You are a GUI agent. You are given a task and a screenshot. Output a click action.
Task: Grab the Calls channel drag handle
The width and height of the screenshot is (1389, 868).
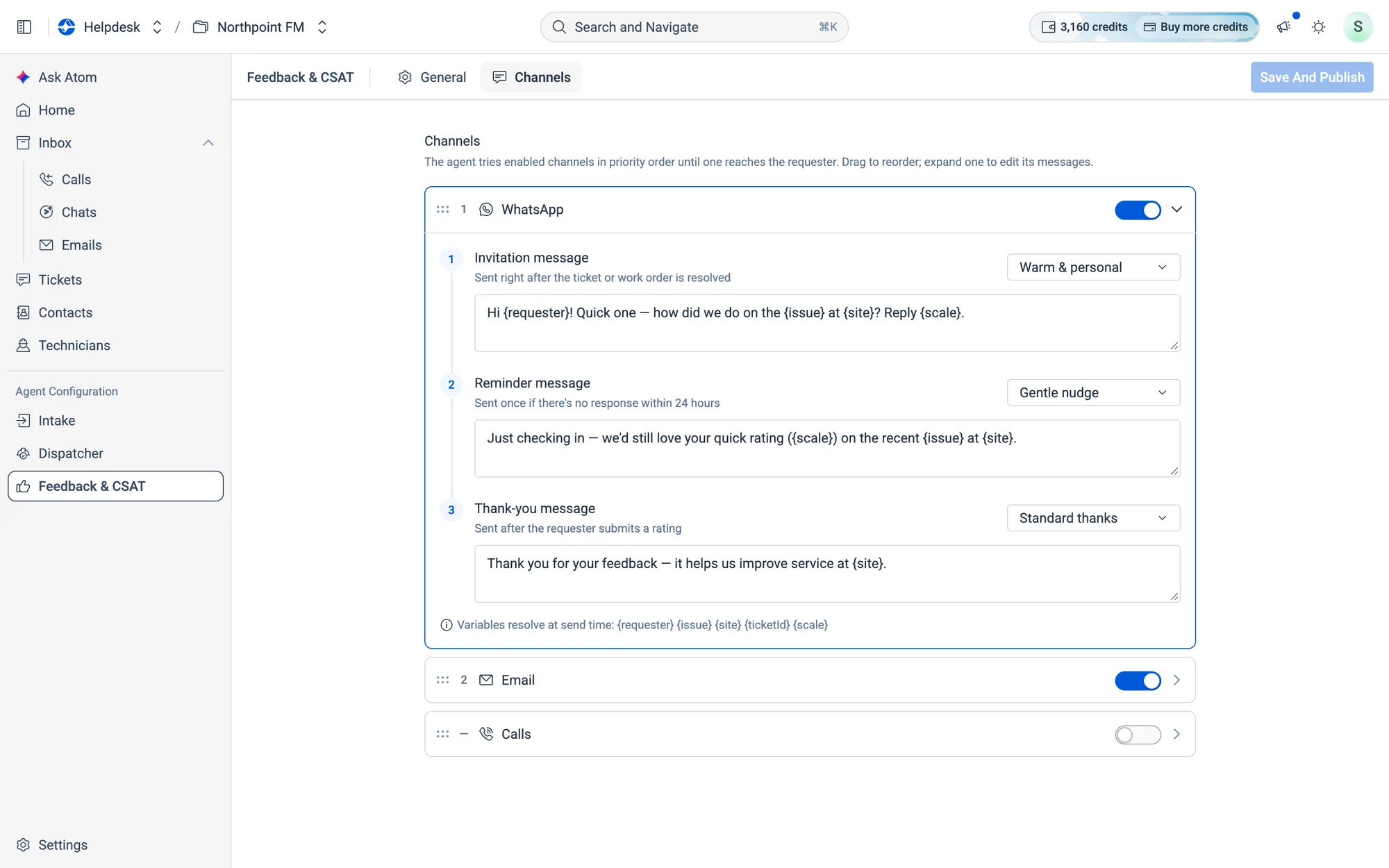click(x=442, y=734)
